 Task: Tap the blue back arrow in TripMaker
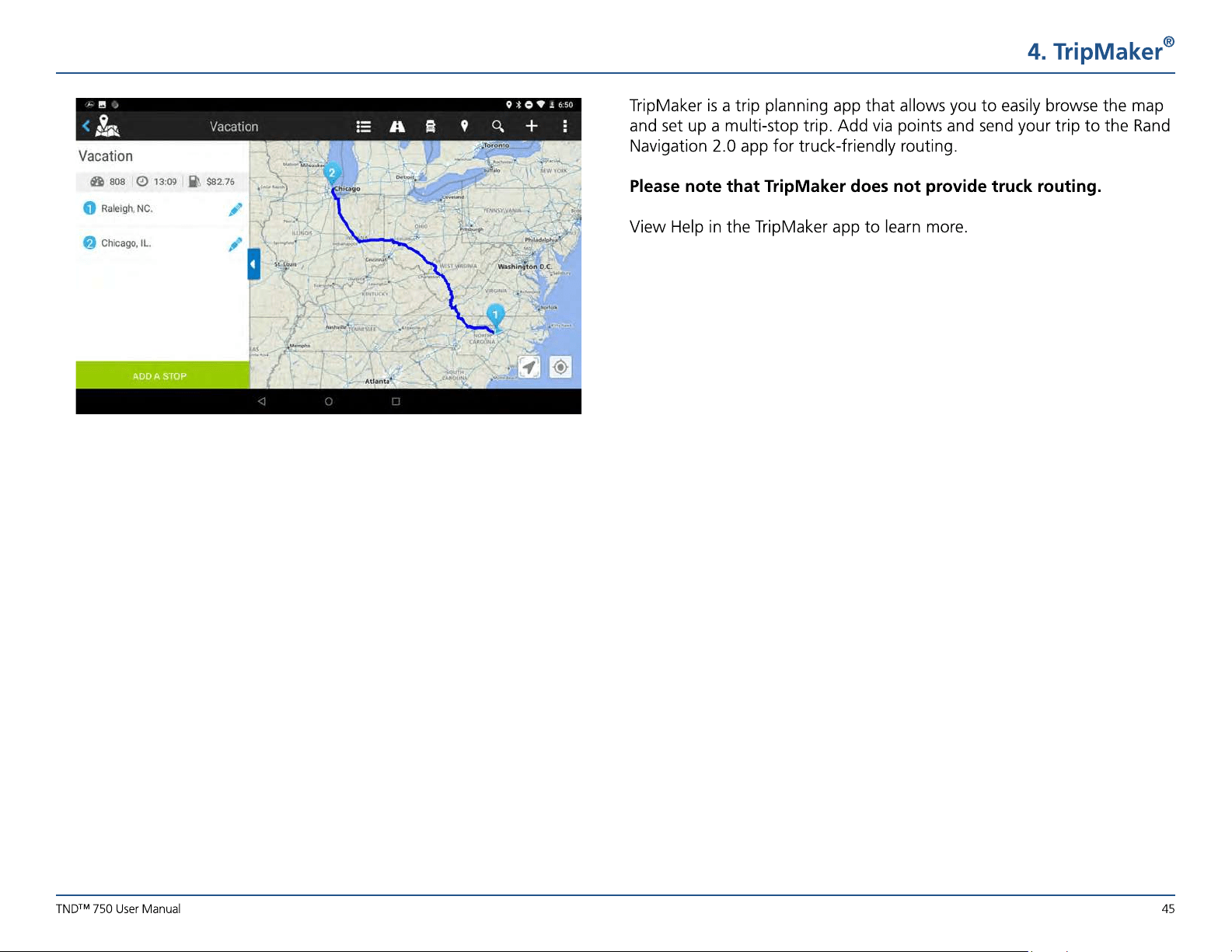(x=86, y=126)
